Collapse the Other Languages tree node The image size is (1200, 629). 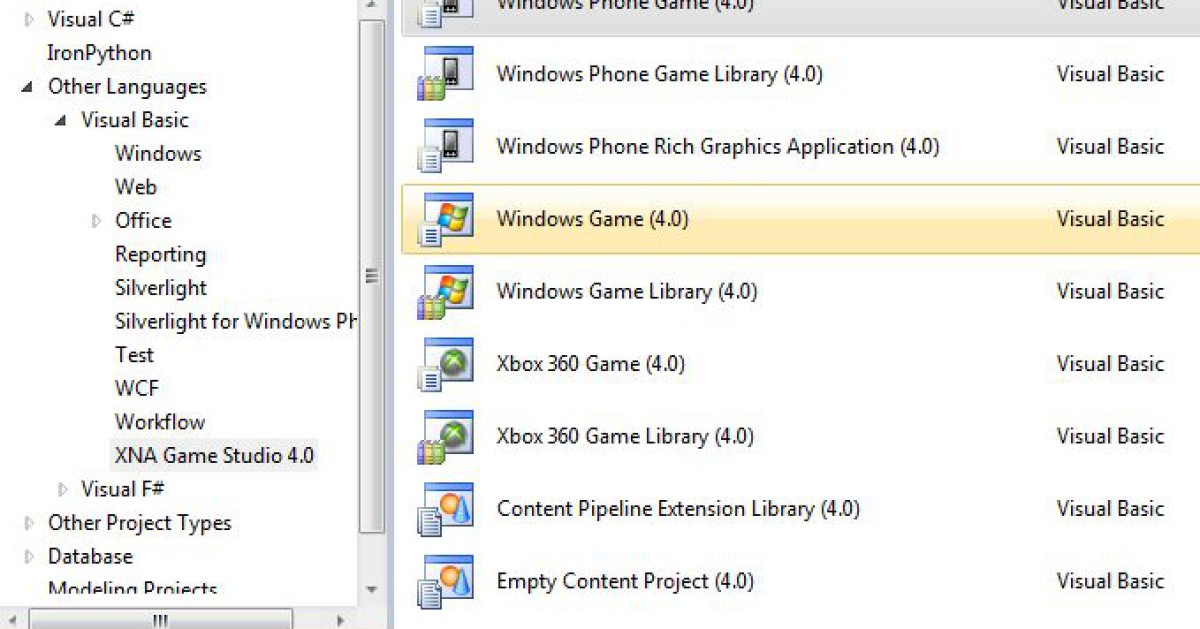[27, 87]
